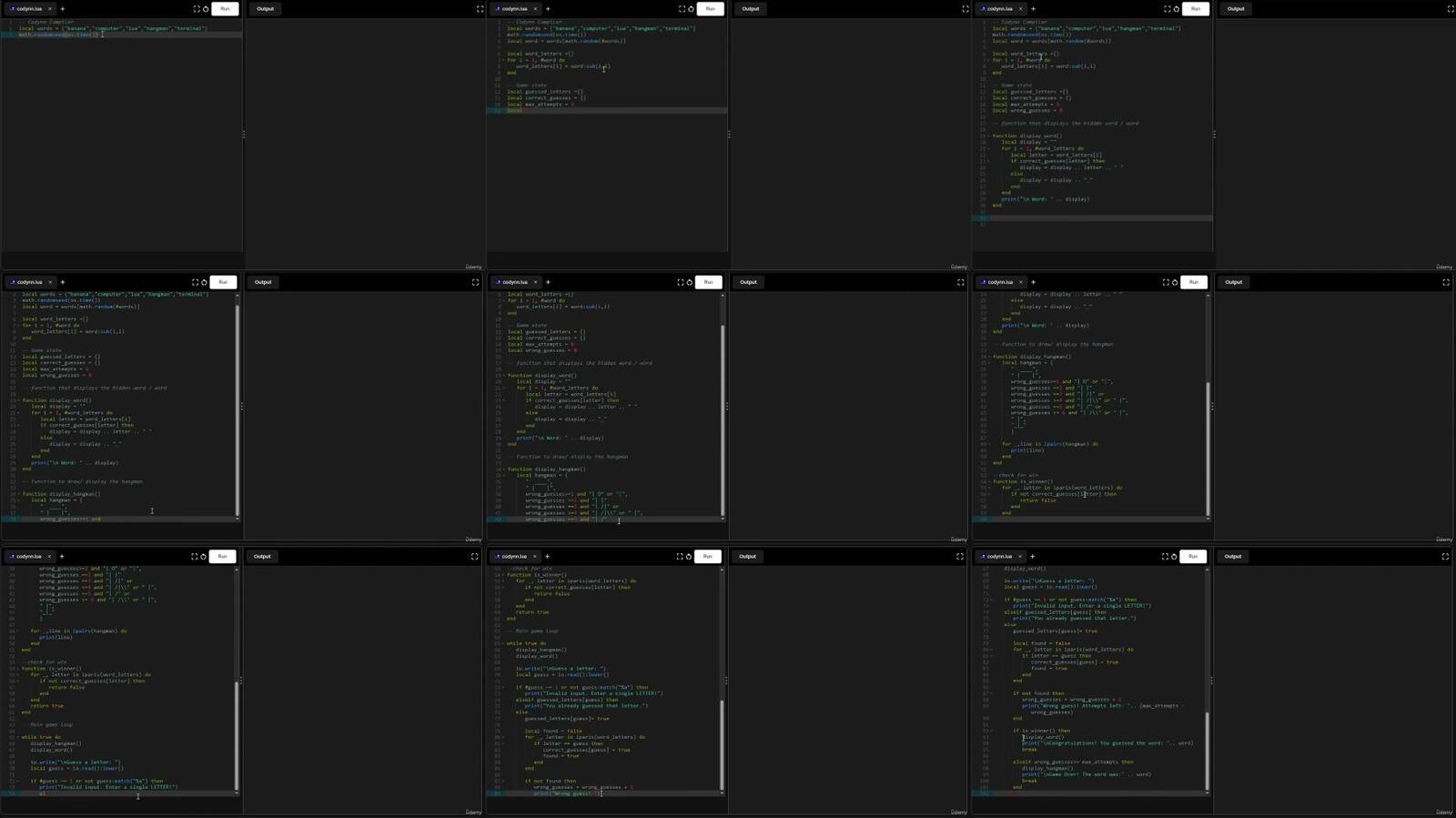The width and height of the screenshot is (1456, 818).
Task: Expand the editor to fullscreen in top-center panel
Action: (682, 9)
